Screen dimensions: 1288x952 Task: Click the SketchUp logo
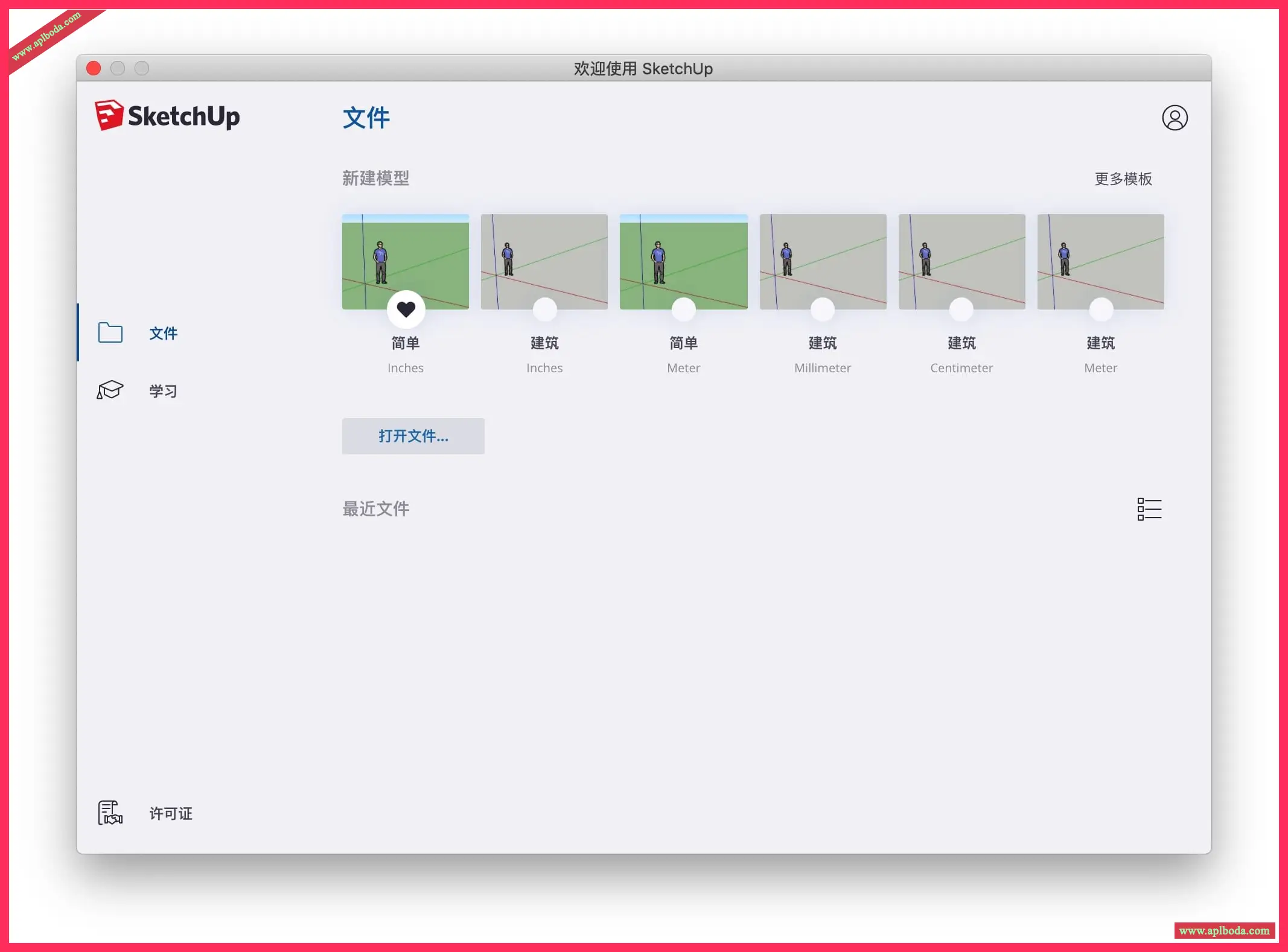tap(167, 115)
